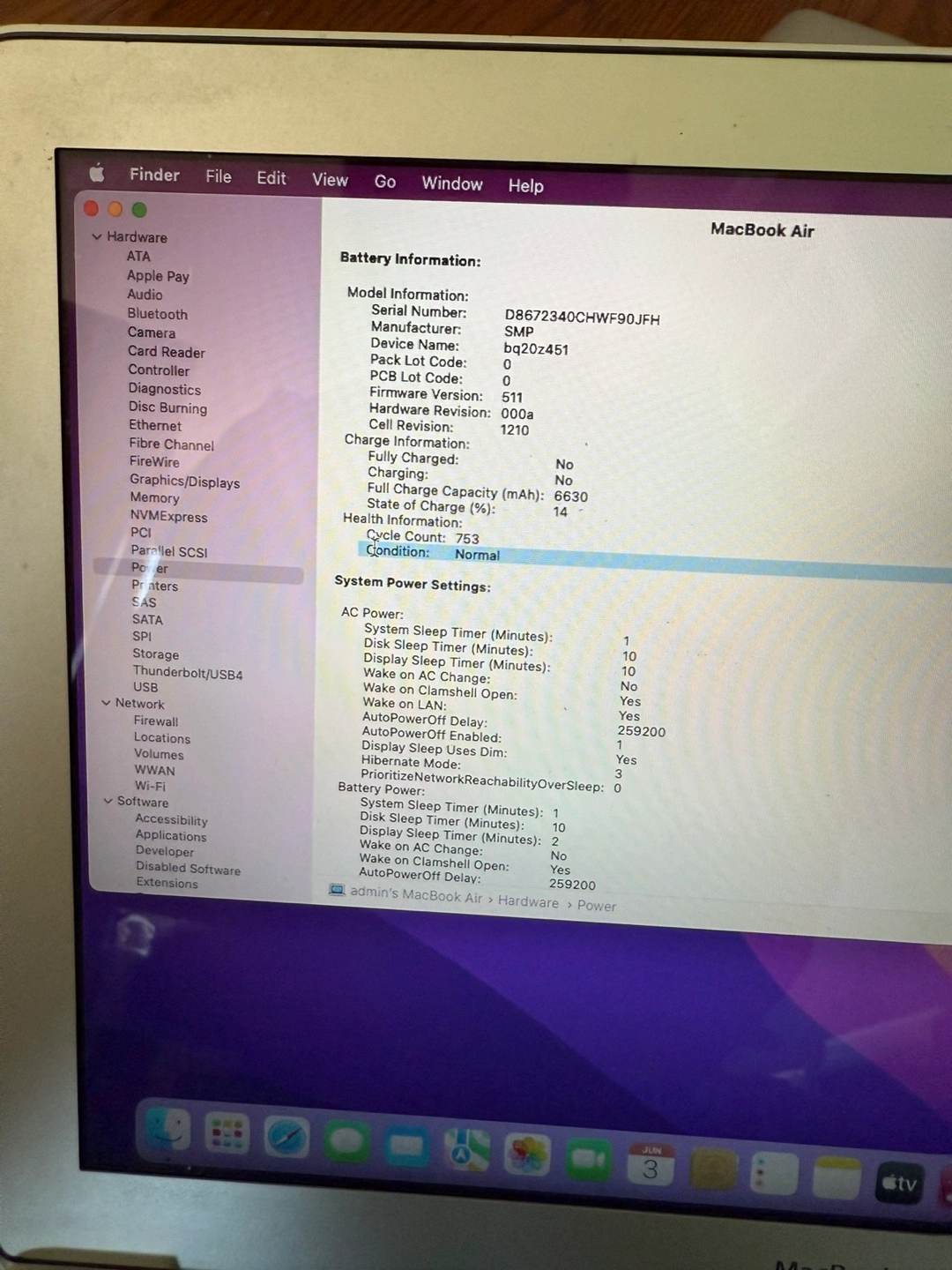The width and height of the screenshot is (952, 1270).
Task: Open Finder from the Dock
Action: 167,1128
